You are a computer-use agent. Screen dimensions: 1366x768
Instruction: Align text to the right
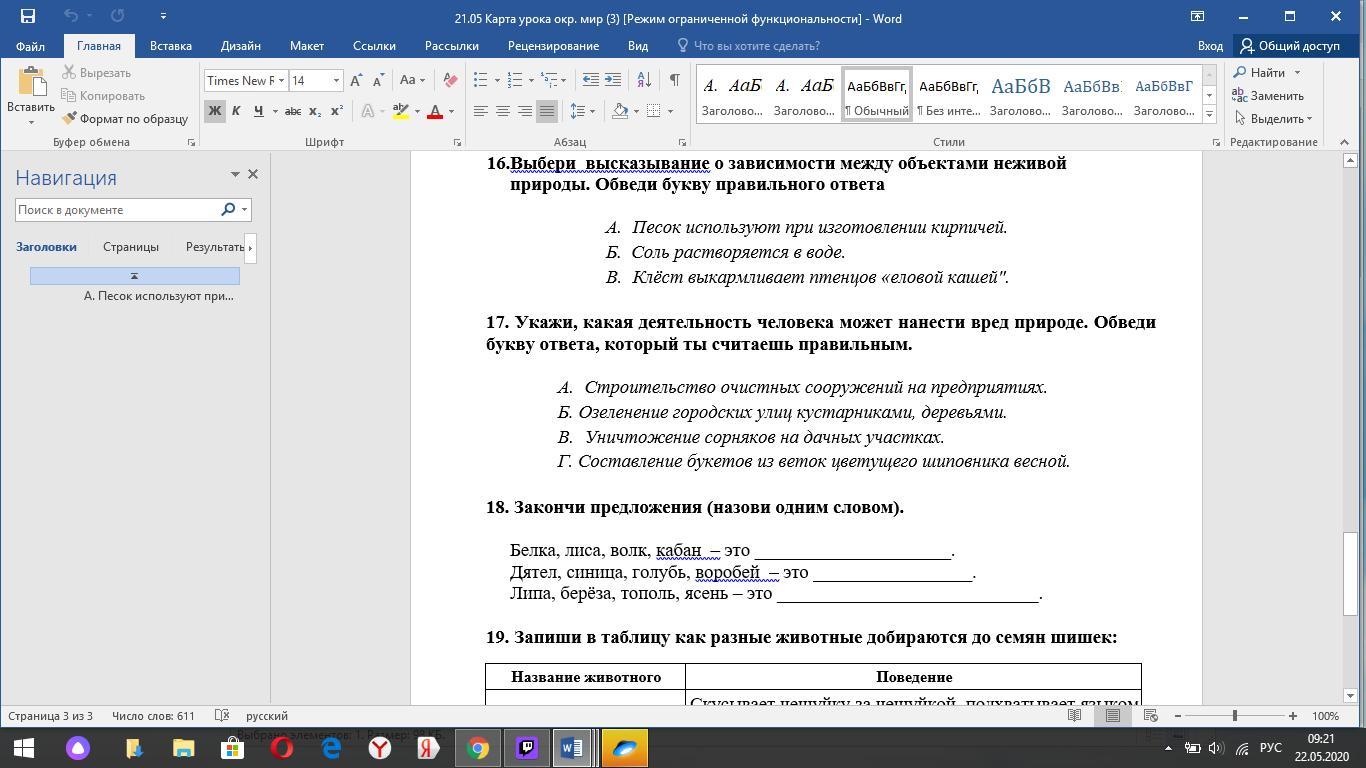pyautogui.click(x=525, y=111)
